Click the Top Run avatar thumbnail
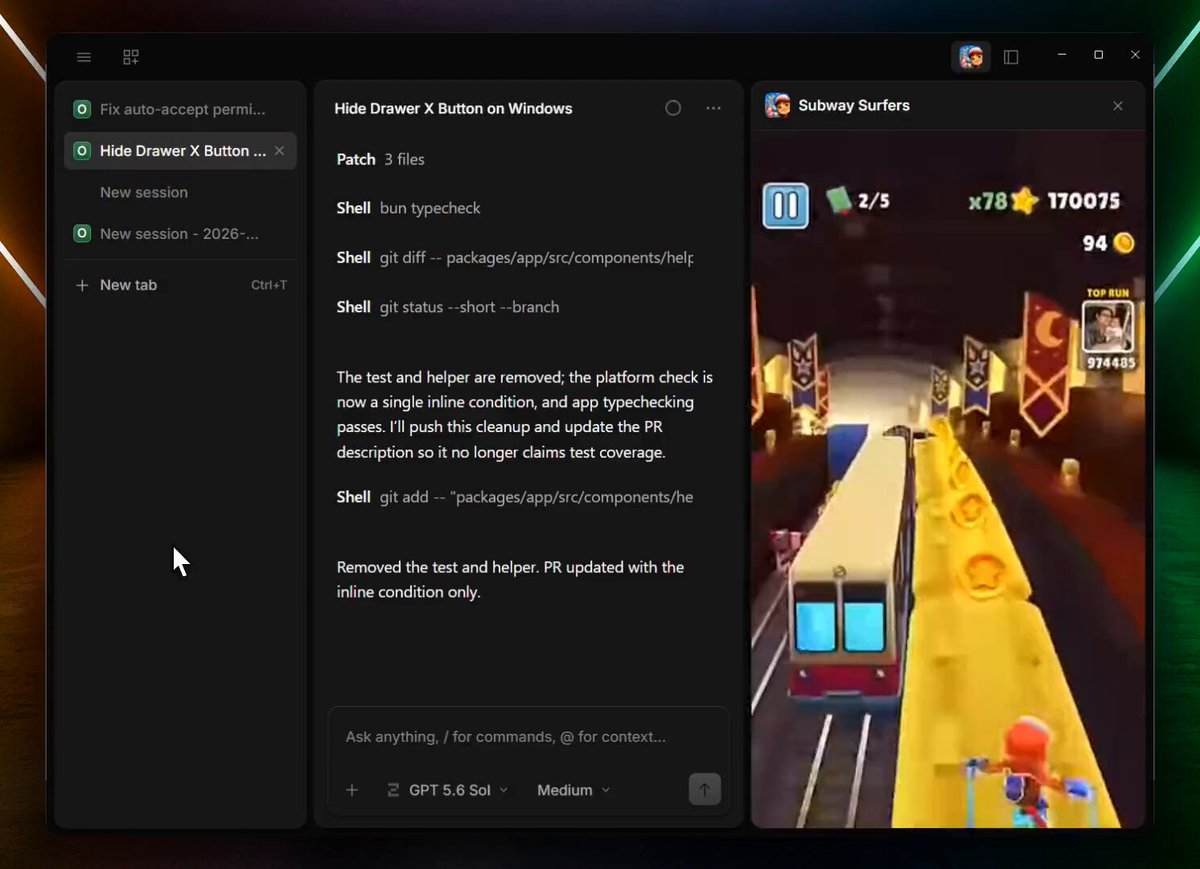The image size is (1200, 869). 1108,326
